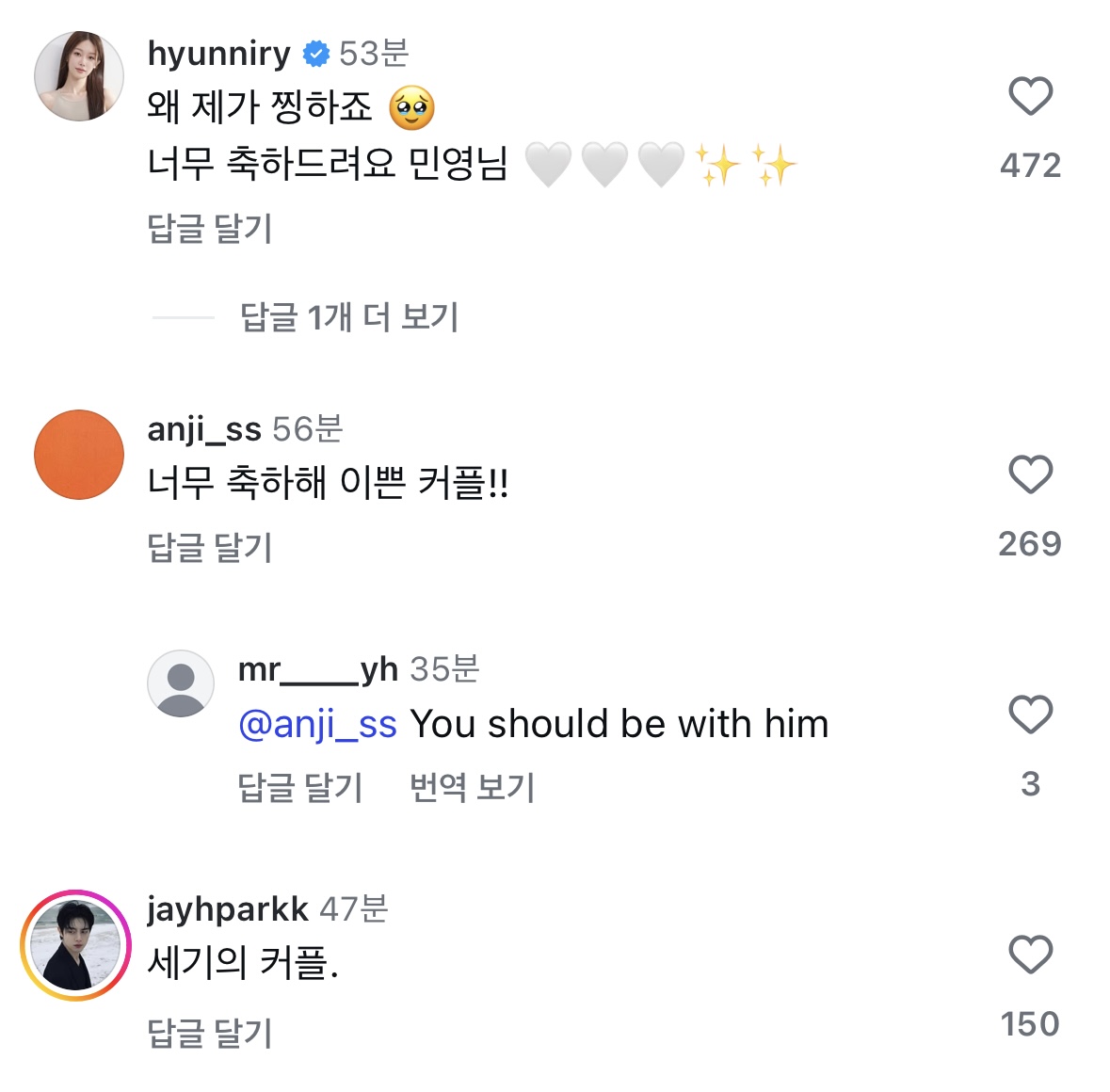The image size is (1110, 1092).
Task: Reply to hyunniry's comment via 답글 달기
Action: click(x=210, y=229)
